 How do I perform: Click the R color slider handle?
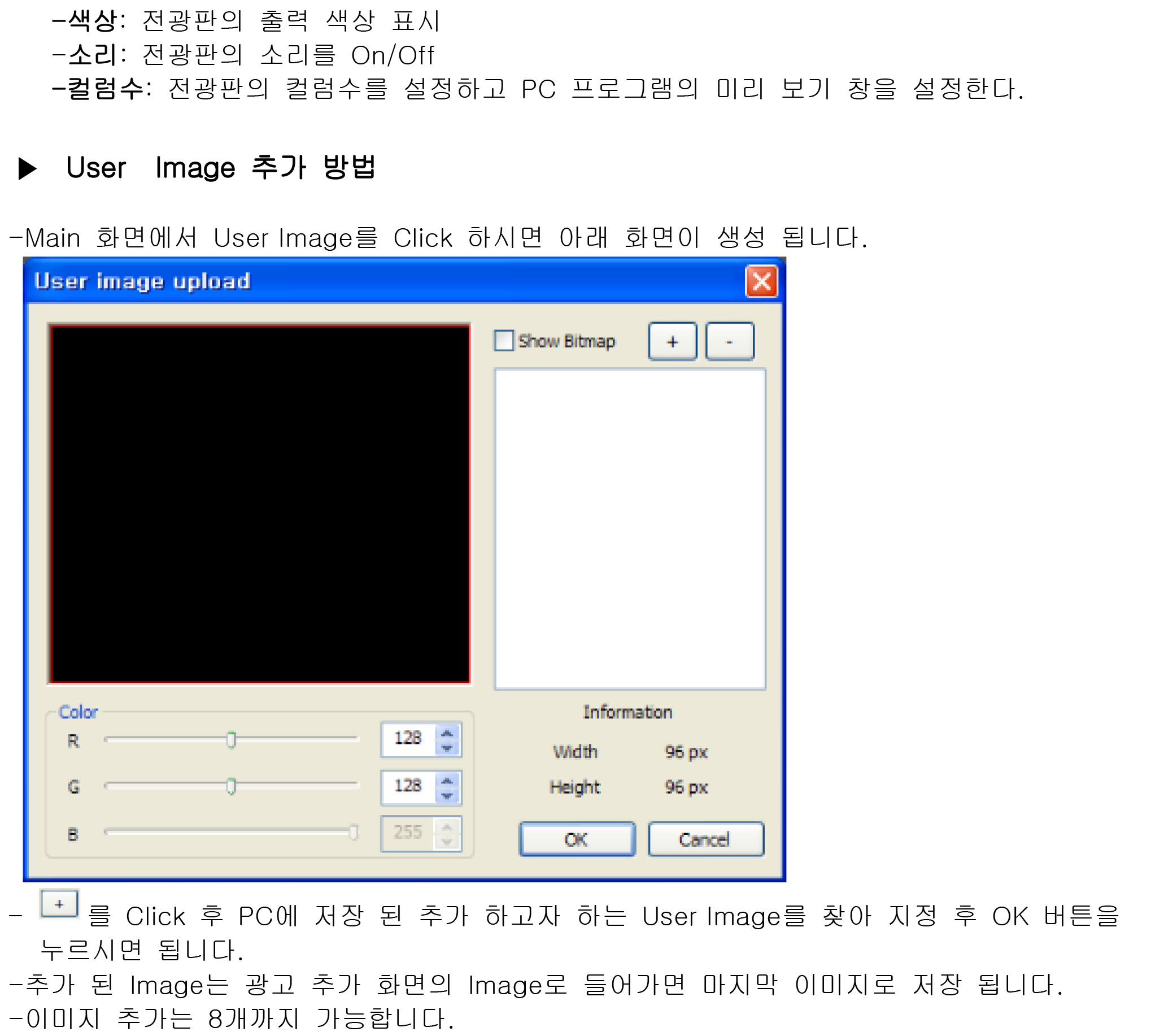point(231,740)
